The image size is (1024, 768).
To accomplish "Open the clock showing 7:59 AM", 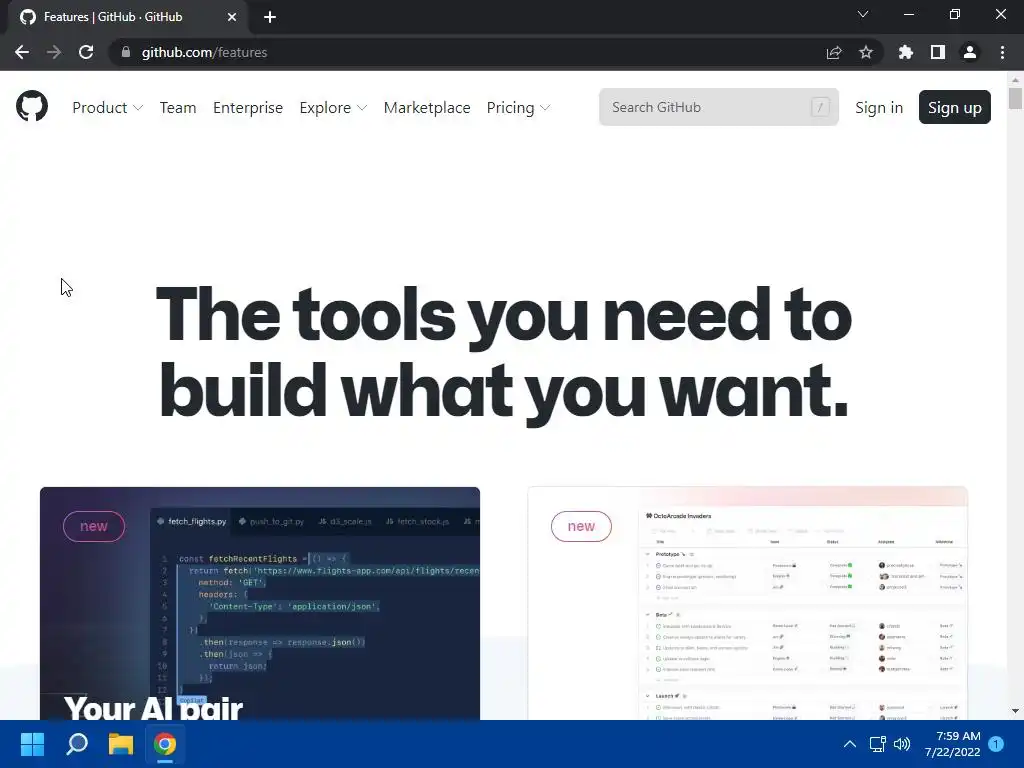I will (953, 744).
